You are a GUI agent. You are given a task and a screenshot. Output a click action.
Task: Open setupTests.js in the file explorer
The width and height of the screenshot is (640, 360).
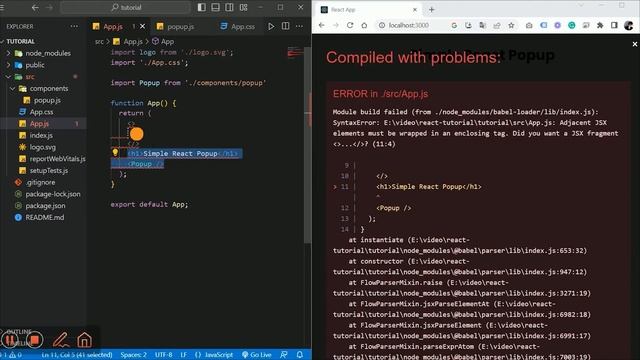(49, 171)
